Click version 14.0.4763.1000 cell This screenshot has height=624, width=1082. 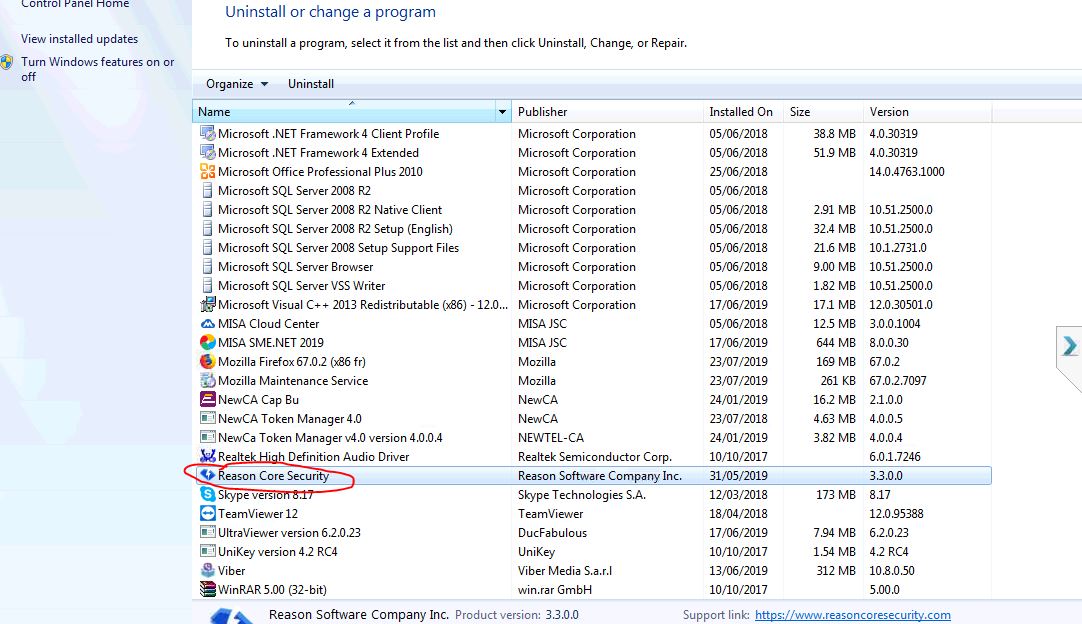(907, 171)
